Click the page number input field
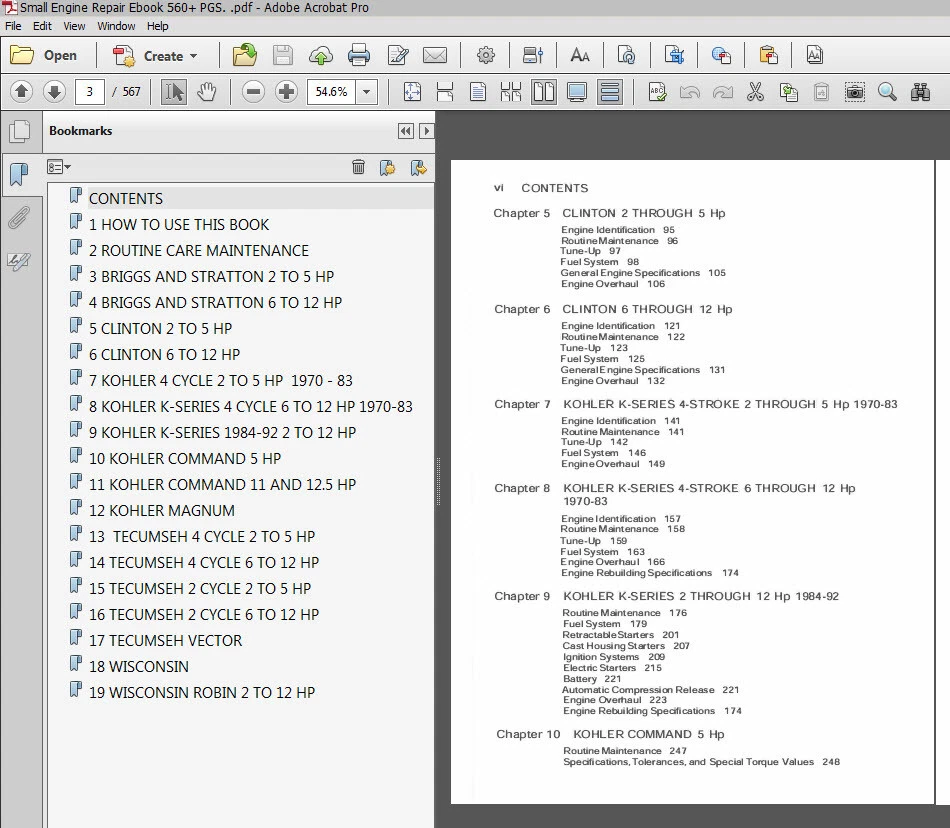Screen dimensions: 950x828 click(x=90, y=92)
